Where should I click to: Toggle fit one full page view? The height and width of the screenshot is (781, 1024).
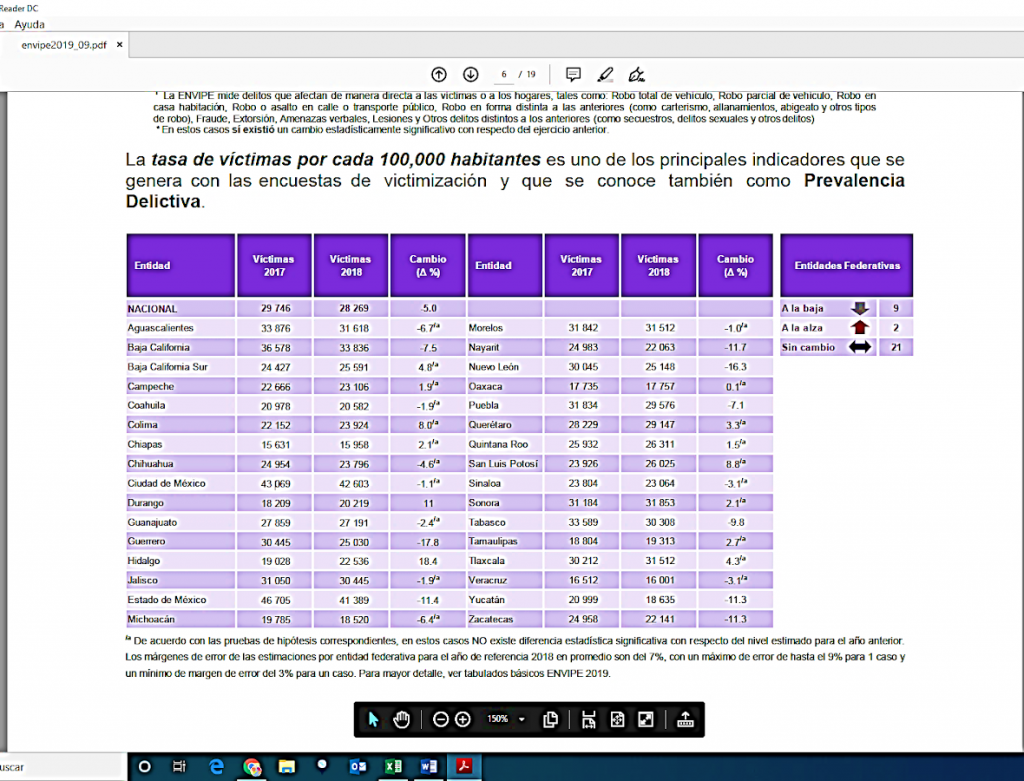pyautogui.click(x=618, y=719)
